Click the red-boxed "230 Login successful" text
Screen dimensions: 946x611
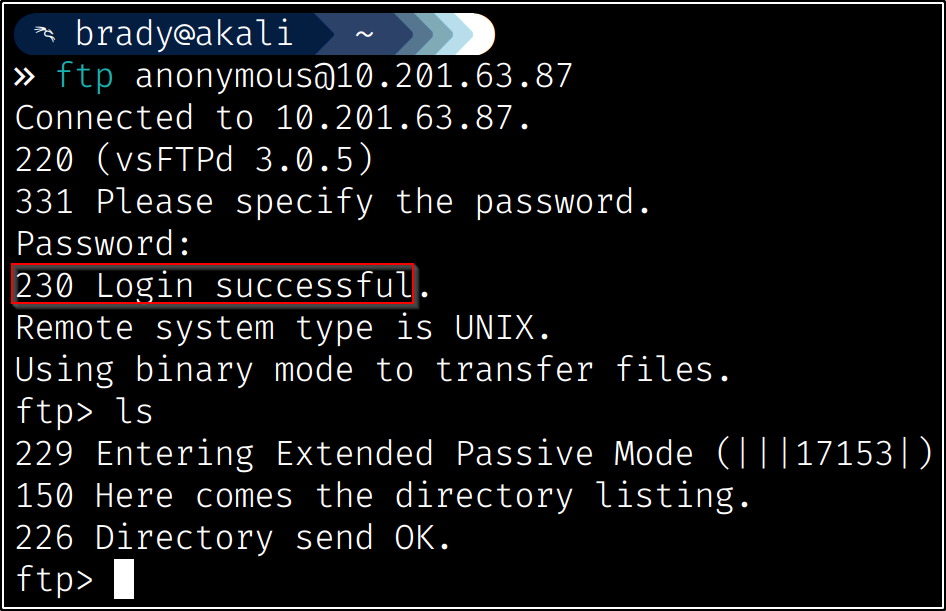coord(213,286)
